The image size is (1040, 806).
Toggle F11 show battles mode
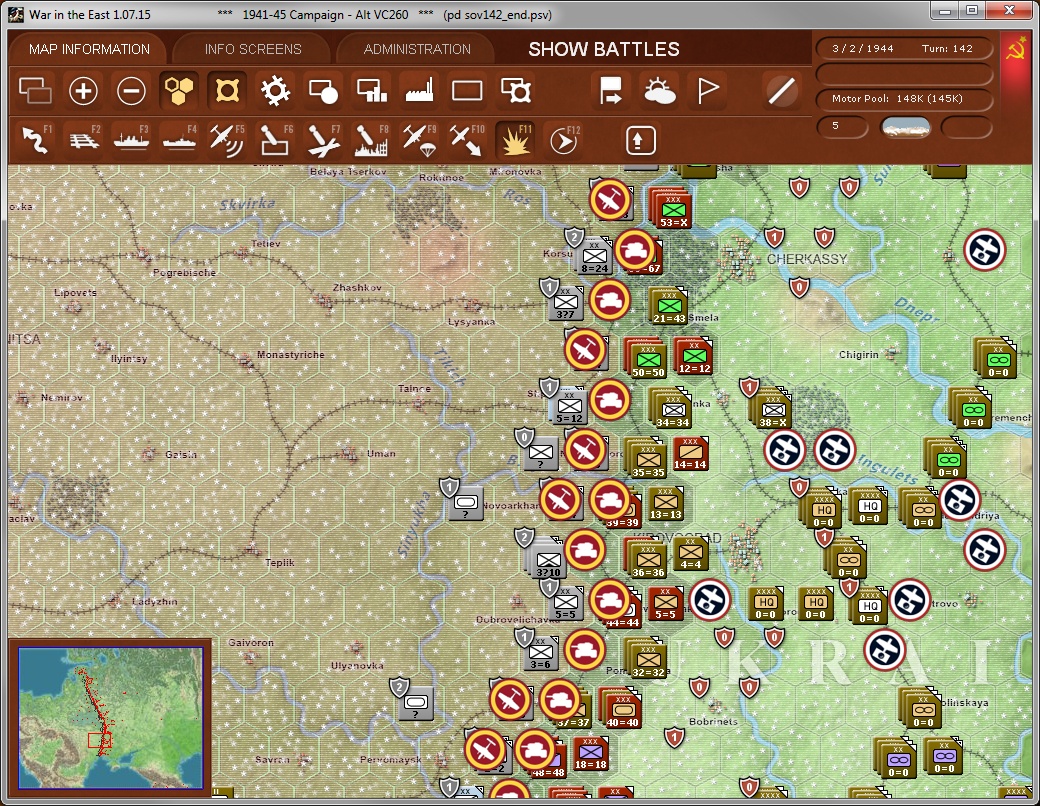click(515, 140)
